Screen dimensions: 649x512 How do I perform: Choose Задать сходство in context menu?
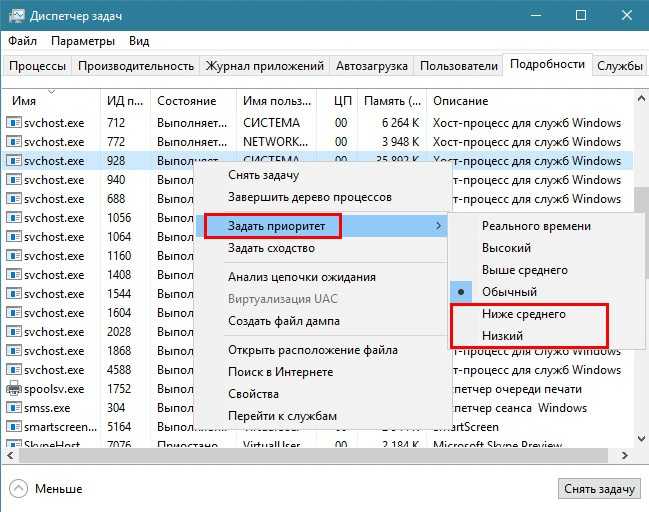pos(272,248)
